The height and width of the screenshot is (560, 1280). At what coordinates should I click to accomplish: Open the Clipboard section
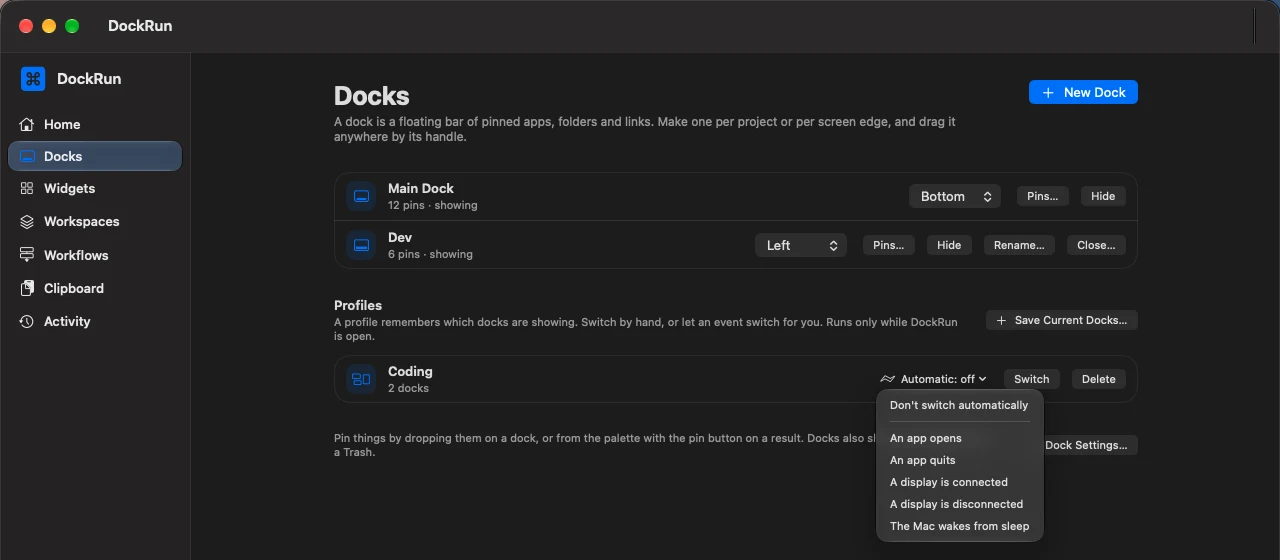(95, 288)
